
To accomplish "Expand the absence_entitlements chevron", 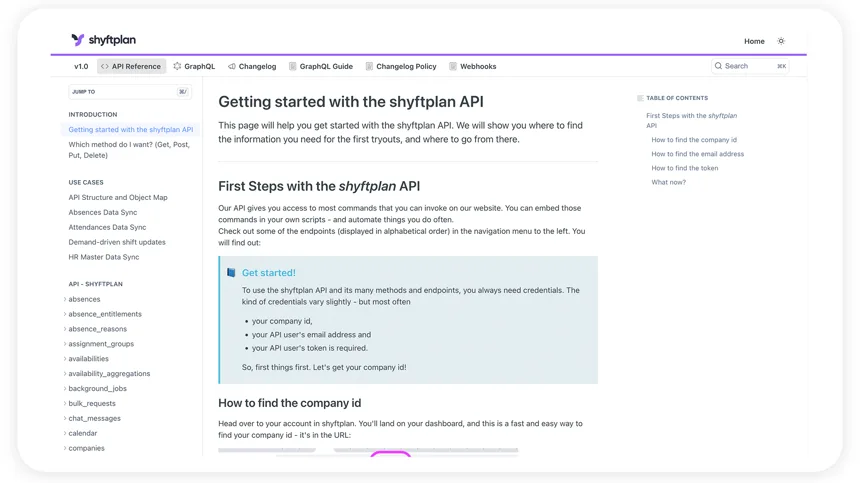I will tap(65, 314).
